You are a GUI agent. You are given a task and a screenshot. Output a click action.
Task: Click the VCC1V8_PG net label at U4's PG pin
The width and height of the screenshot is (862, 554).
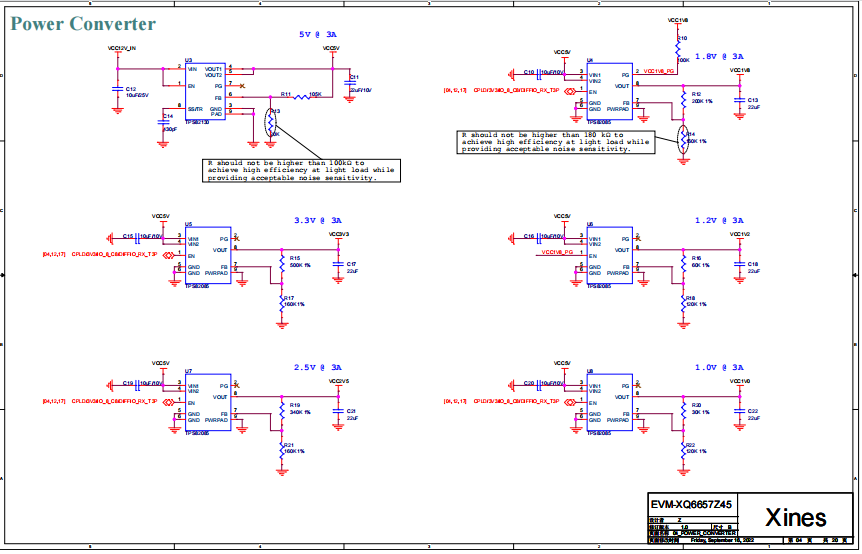point(658,71)
